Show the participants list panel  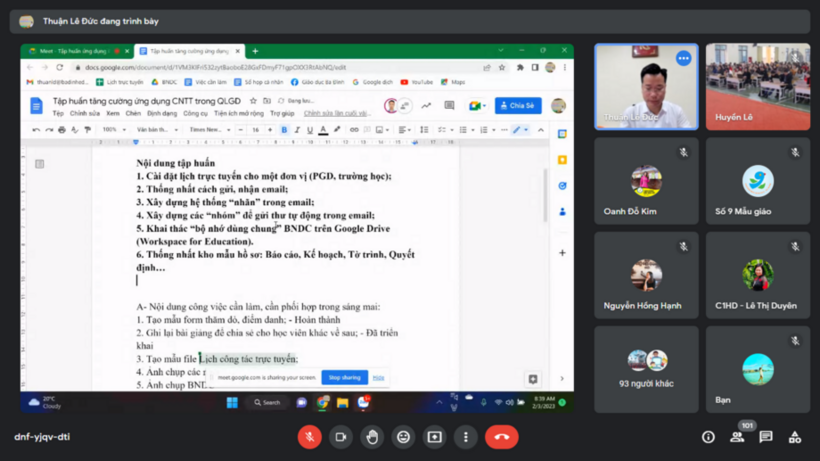(x=737, y=437)
